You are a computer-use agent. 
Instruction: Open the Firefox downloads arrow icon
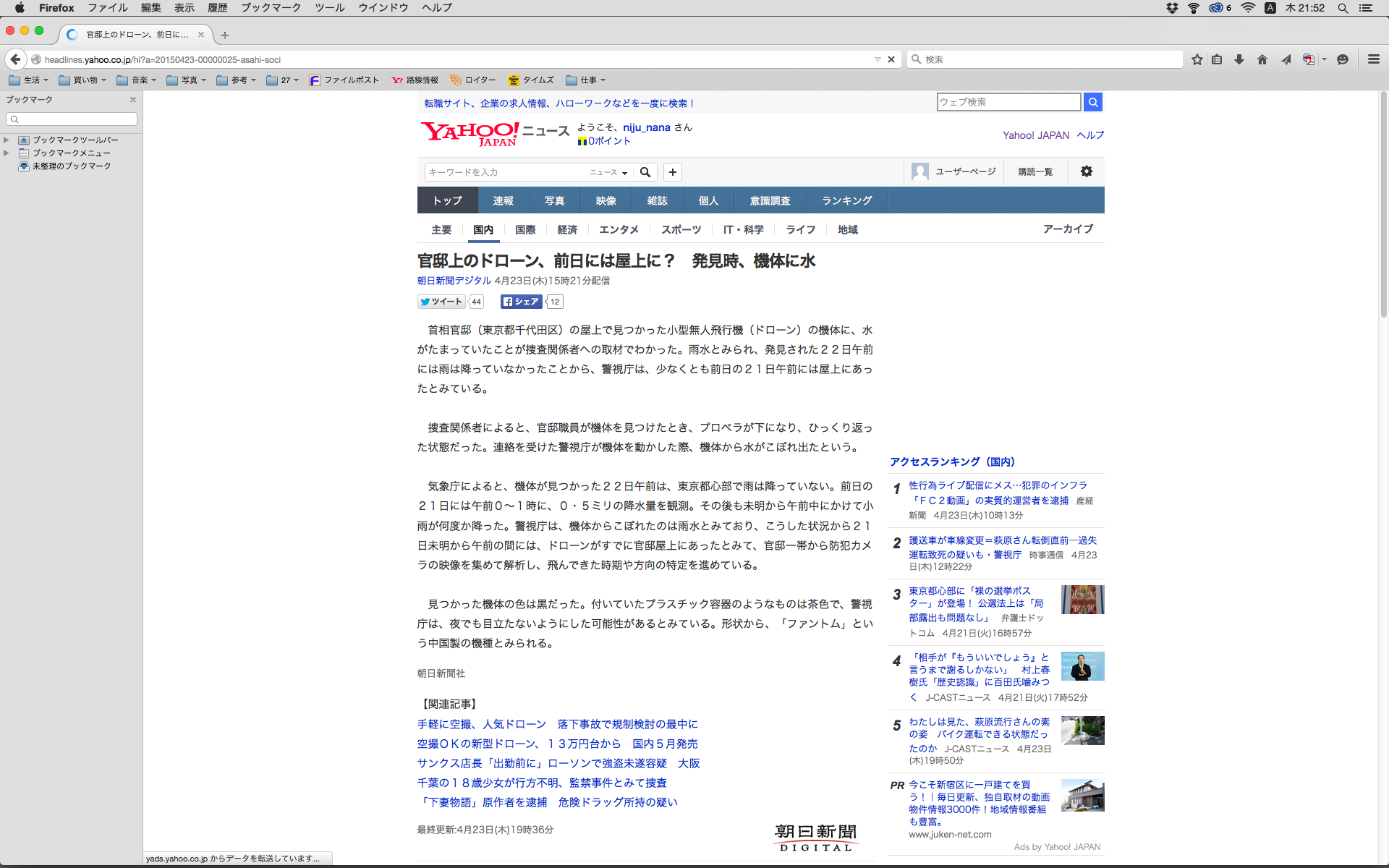[x=1239, y=59]
